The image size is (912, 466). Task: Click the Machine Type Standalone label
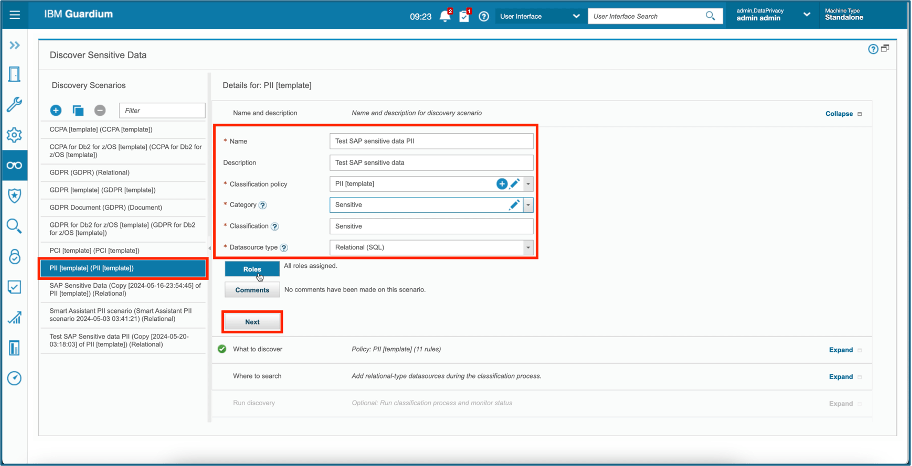pyautogui.click(x=844, y=14)
